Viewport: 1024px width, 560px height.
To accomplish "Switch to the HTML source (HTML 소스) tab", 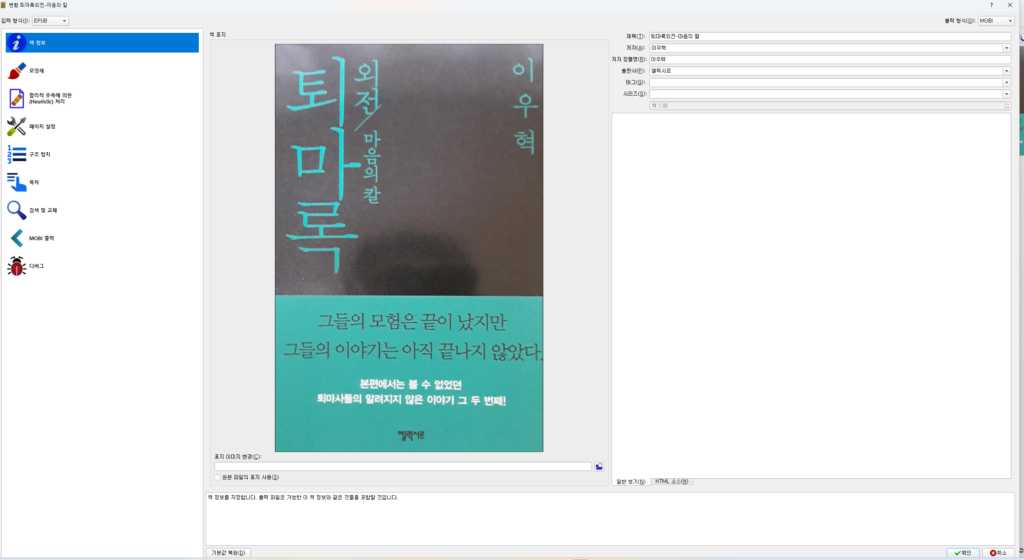I will (671, 482).
